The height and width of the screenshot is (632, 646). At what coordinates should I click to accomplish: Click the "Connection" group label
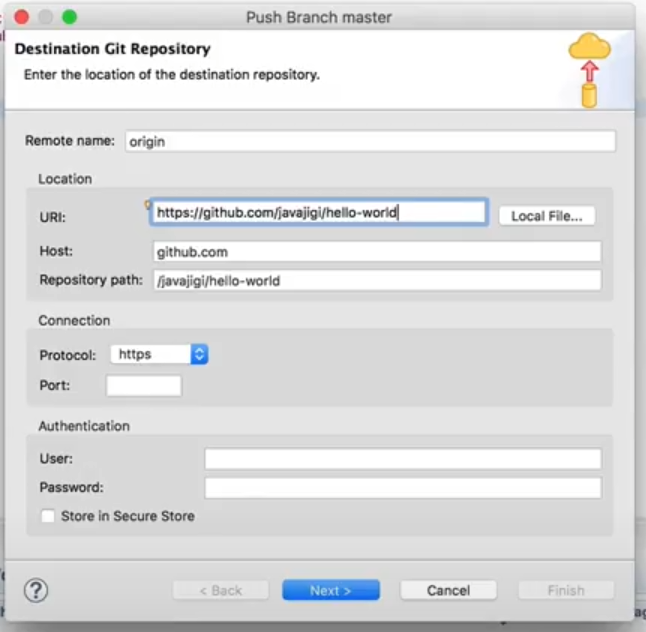click(74, 320)
